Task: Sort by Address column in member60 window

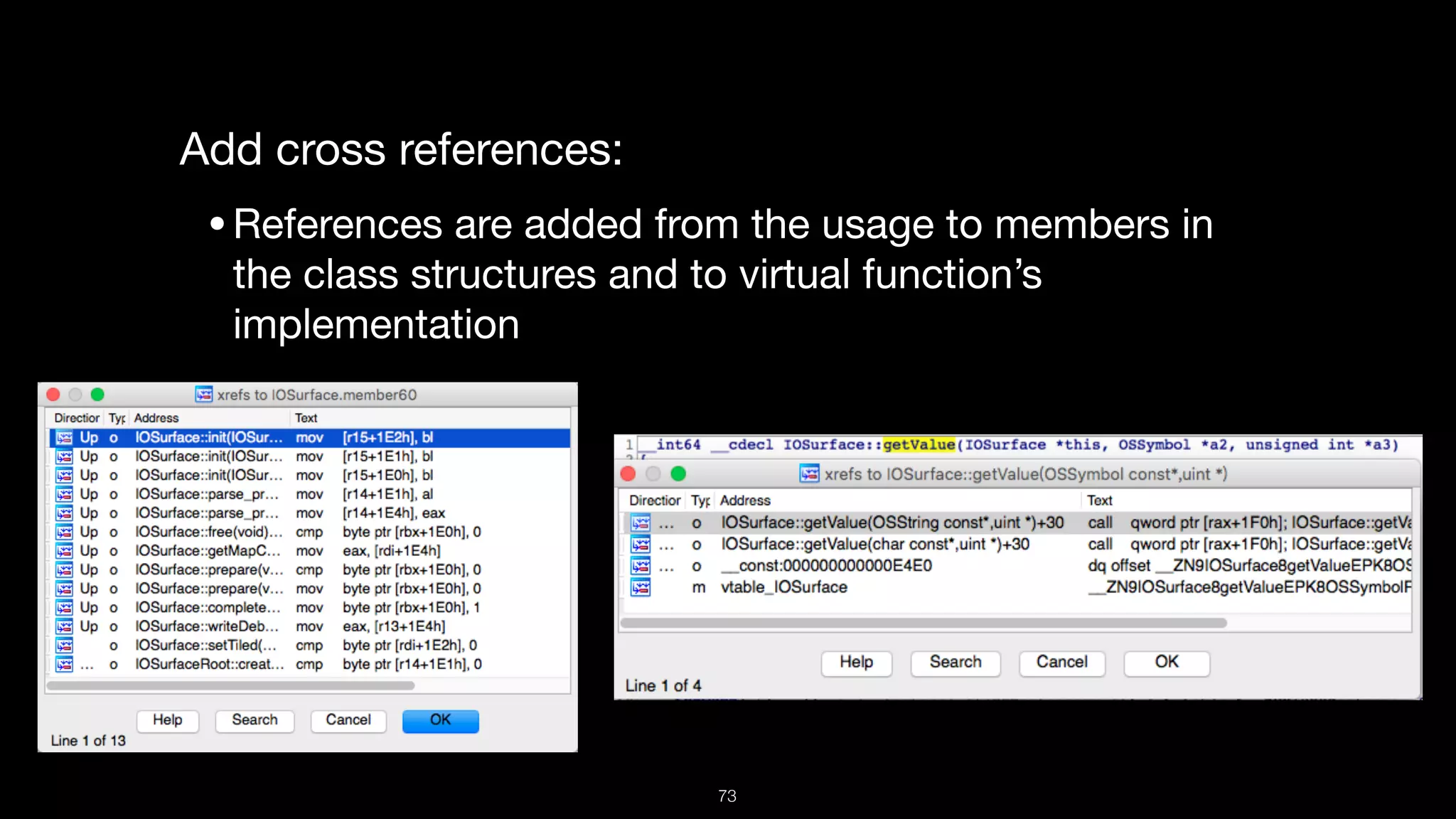Action: click(210, 418)
